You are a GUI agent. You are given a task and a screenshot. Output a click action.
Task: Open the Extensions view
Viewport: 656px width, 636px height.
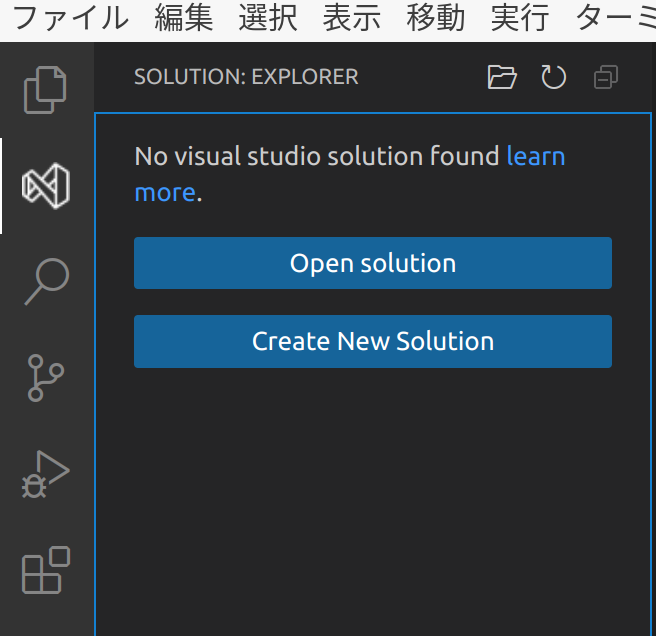[x=46, y=570]
